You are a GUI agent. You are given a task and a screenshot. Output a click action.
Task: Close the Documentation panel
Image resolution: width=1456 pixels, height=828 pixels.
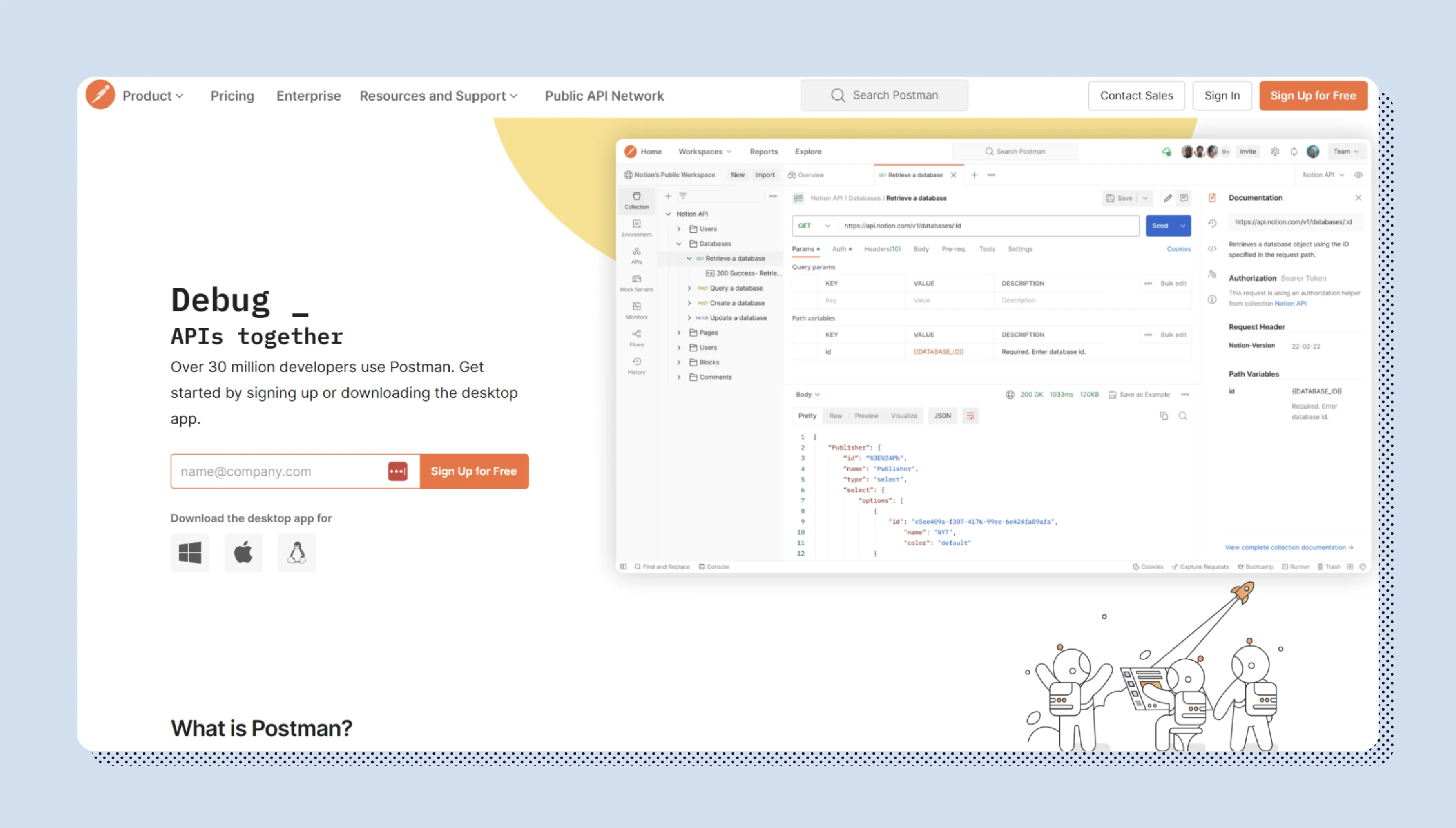(1358, 198)
